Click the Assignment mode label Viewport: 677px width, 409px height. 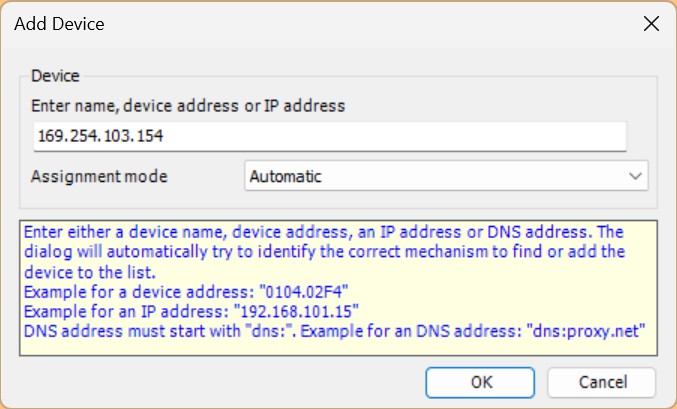click(x=99, y=176)
